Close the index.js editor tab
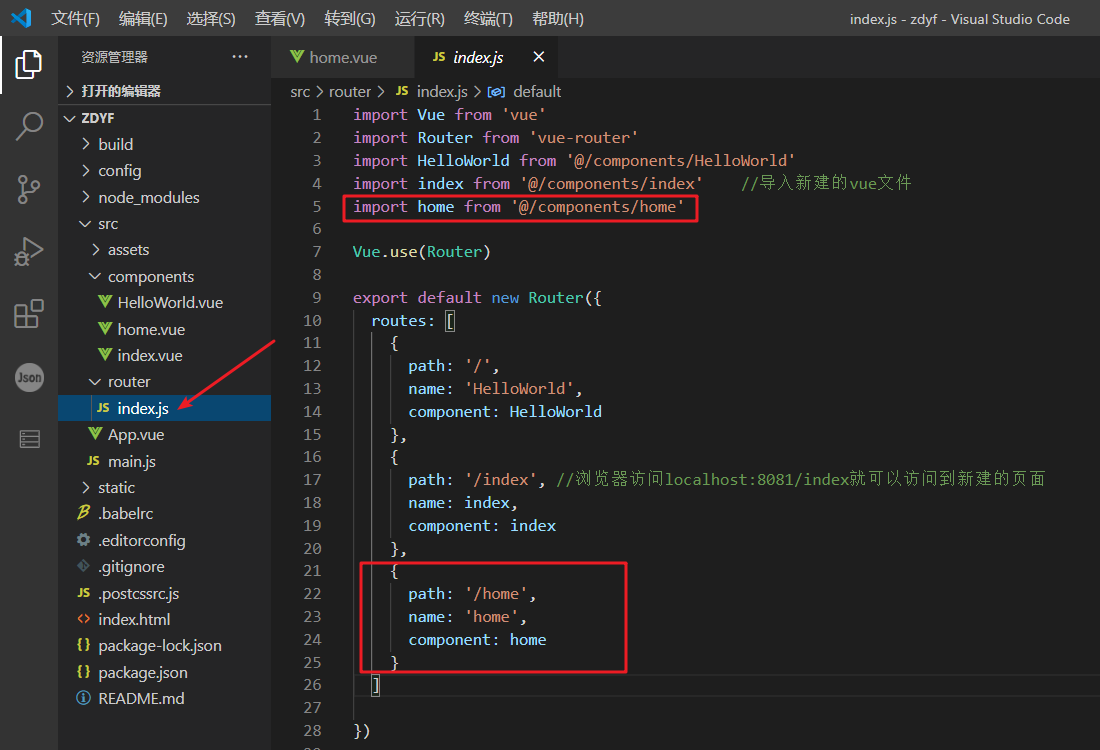Image resolution: width=1100 pixels, height=750 pixels. 539,57
